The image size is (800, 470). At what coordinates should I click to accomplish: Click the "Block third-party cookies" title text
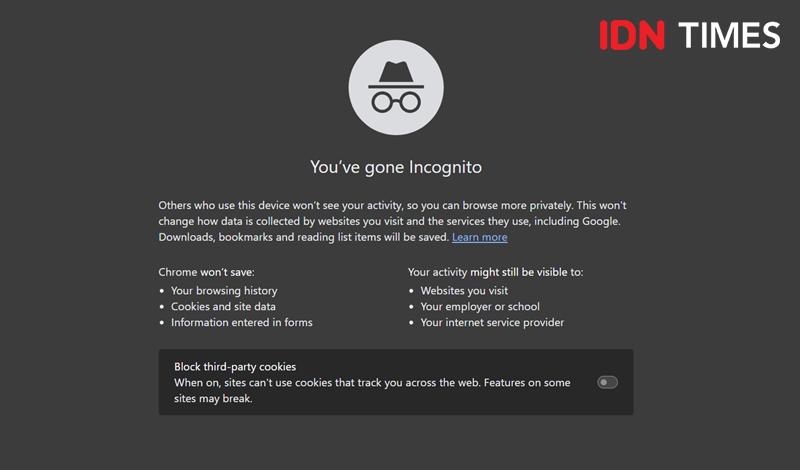(235, 367)
